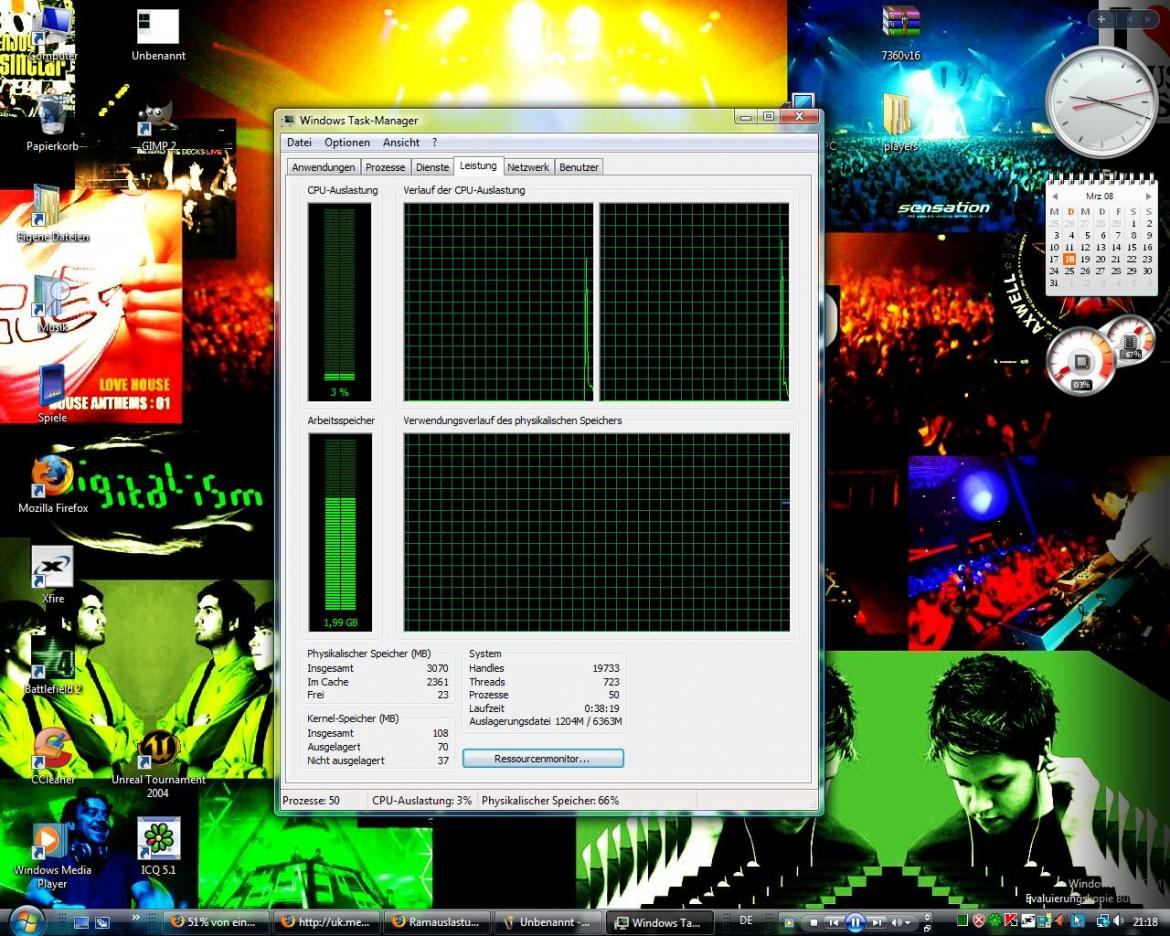Click the left CPU history graph

click(x=498, y=302)
